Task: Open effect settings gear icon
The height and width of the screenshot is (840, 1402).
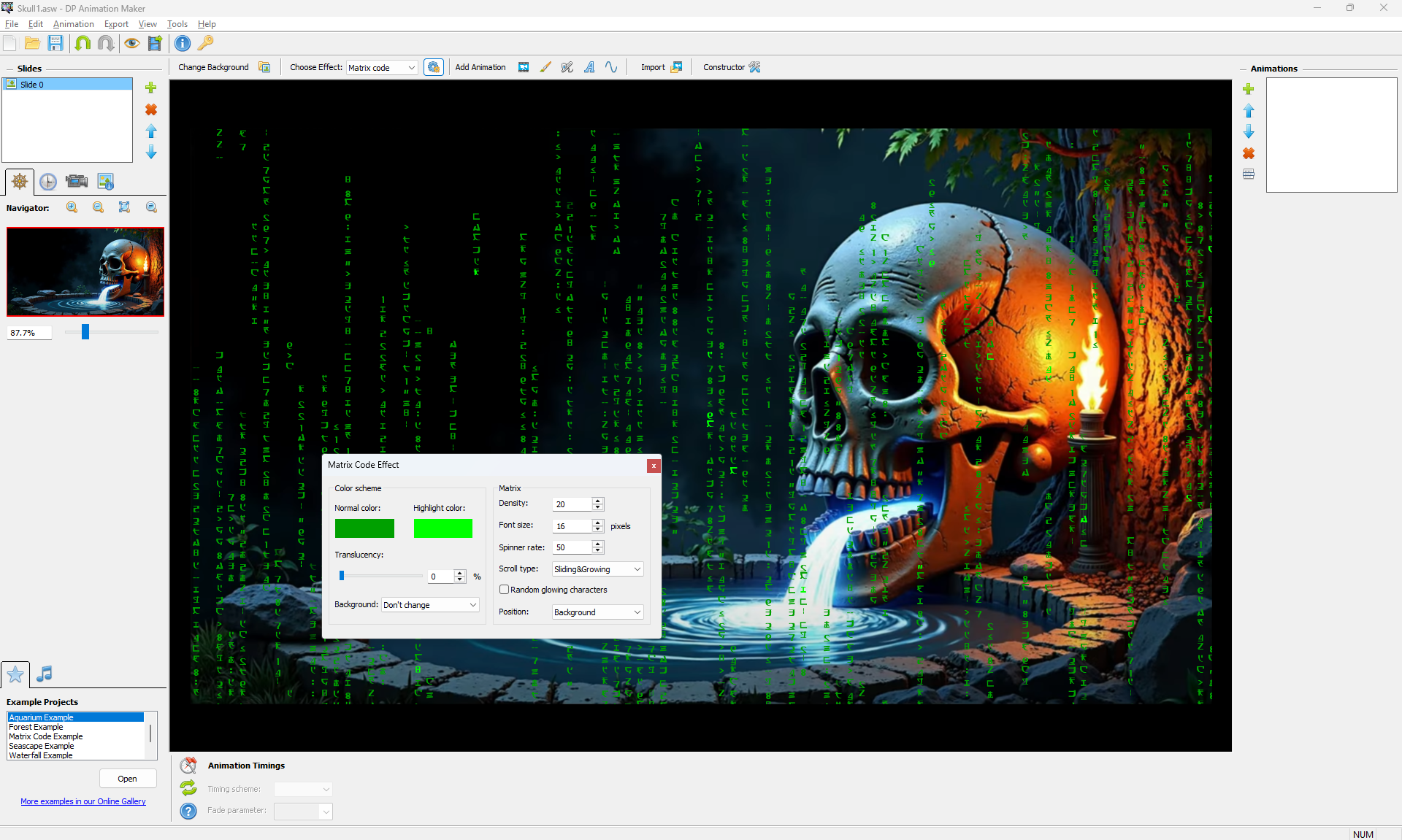Action: [434, 67]
